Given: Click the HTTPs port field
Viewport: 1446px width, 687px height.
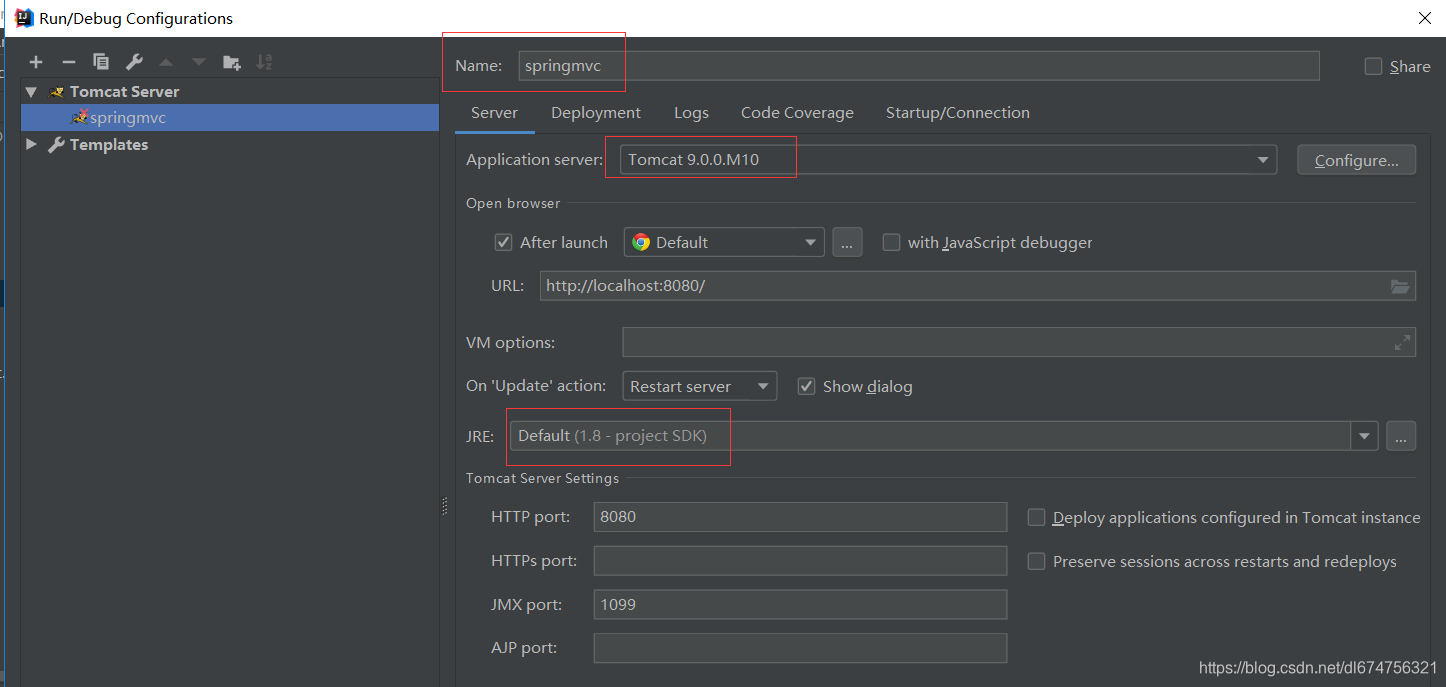Looking at the screenshot, I should click(800, 561).
